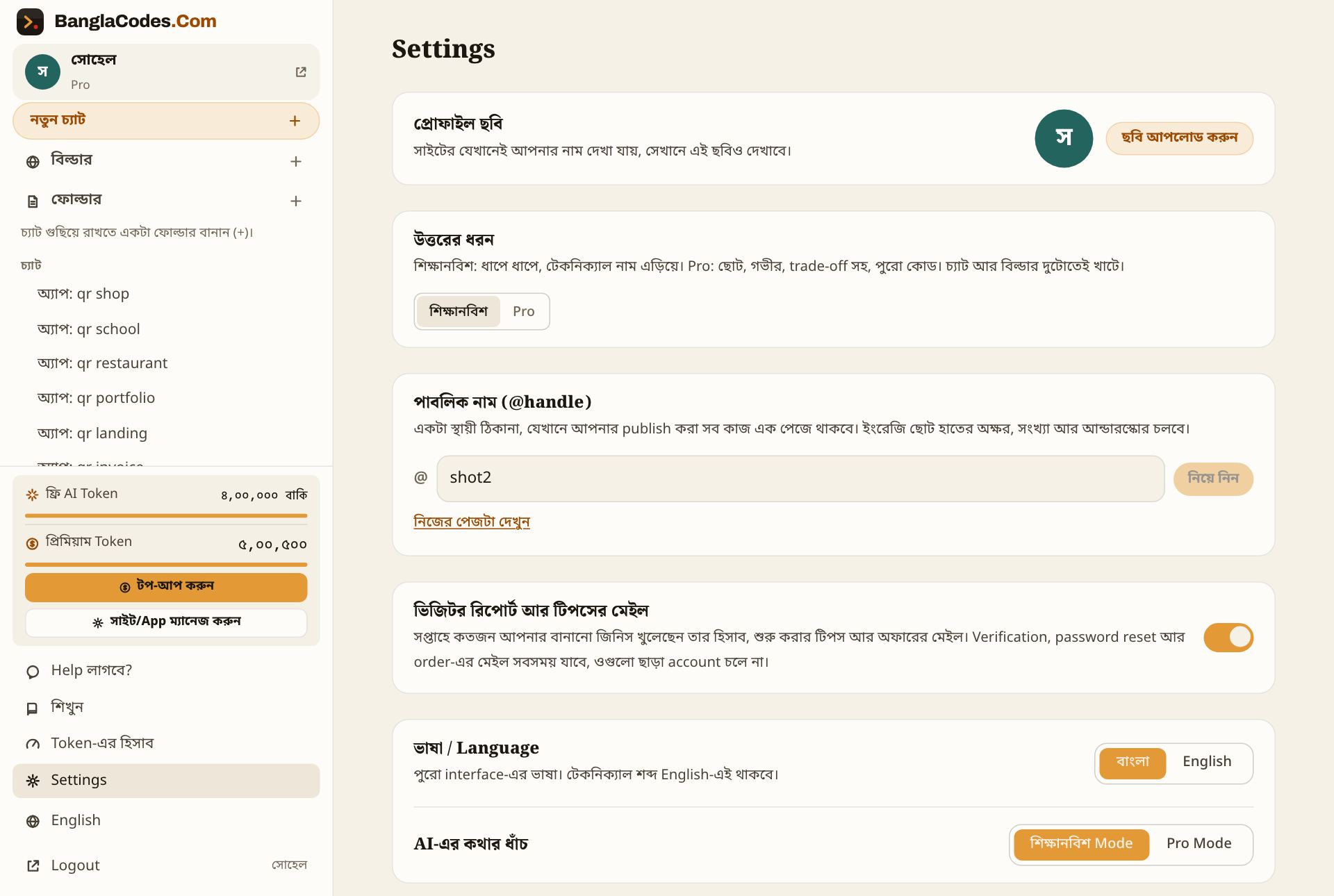Click the @handle input field containing shot2
Screen dimensions: 1334x896
[800, 479]
